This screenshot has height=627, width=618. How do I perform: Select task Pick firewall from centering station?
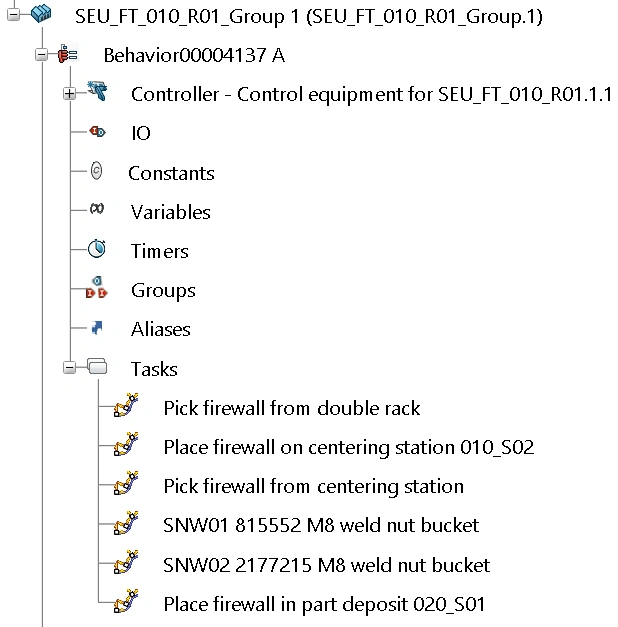tap(313, 486)
